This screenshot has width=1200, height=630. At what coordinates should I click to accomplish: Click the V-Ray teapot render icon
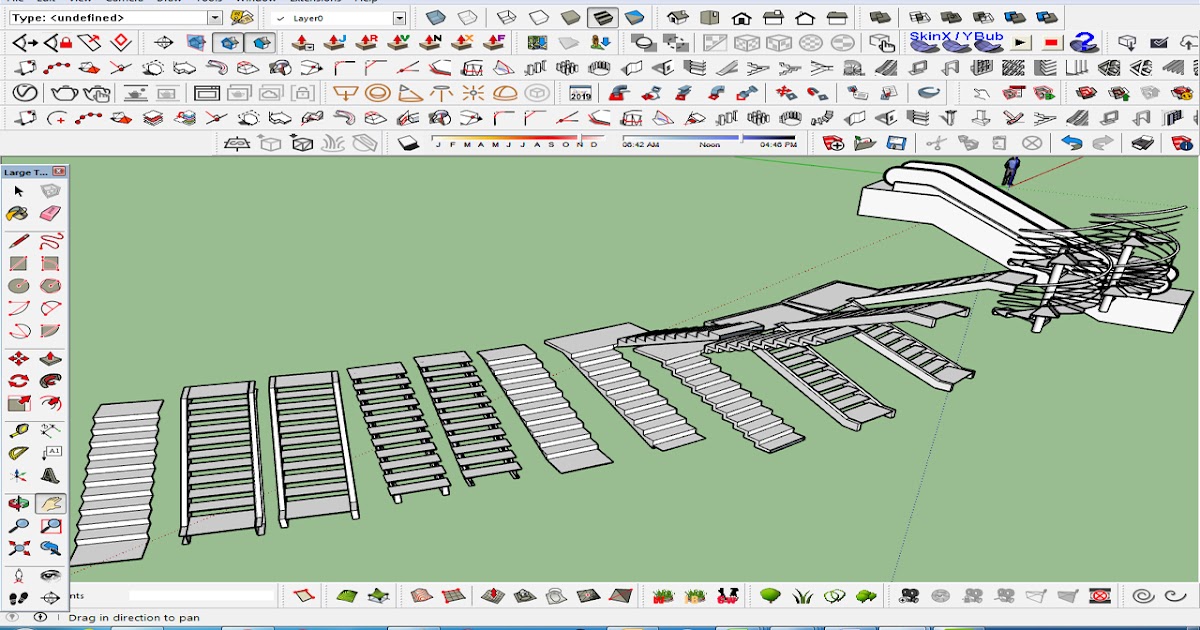click(x=65, y=93)
